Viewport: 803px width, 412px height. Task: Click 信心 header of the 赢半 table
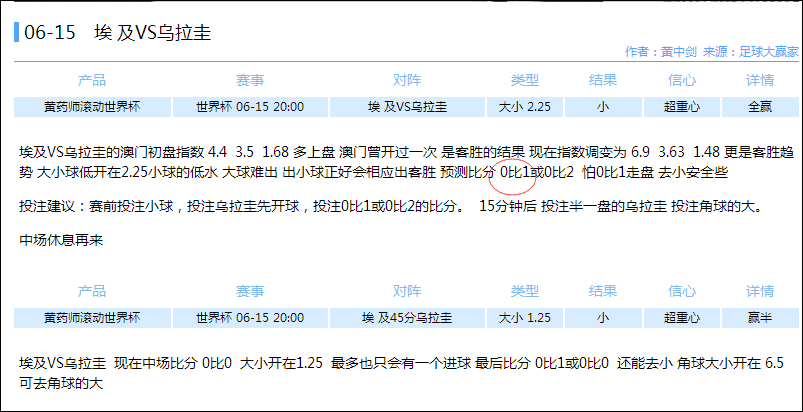682,291
